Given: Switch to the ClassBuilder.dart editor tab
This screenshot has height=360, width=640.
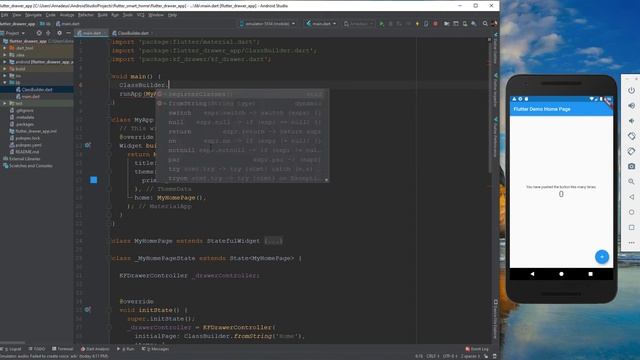Looking at the screenshot, I should tap(133, 33).
